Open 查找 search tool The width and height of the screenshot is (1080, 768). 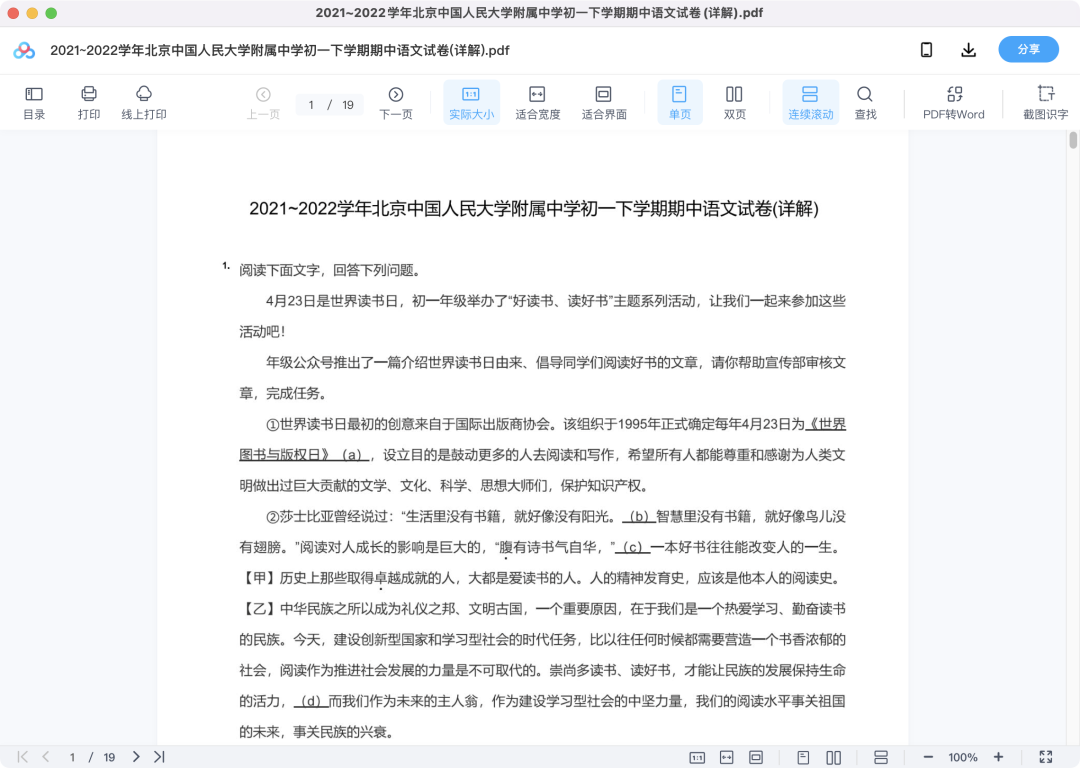click(x=865, y=103)
